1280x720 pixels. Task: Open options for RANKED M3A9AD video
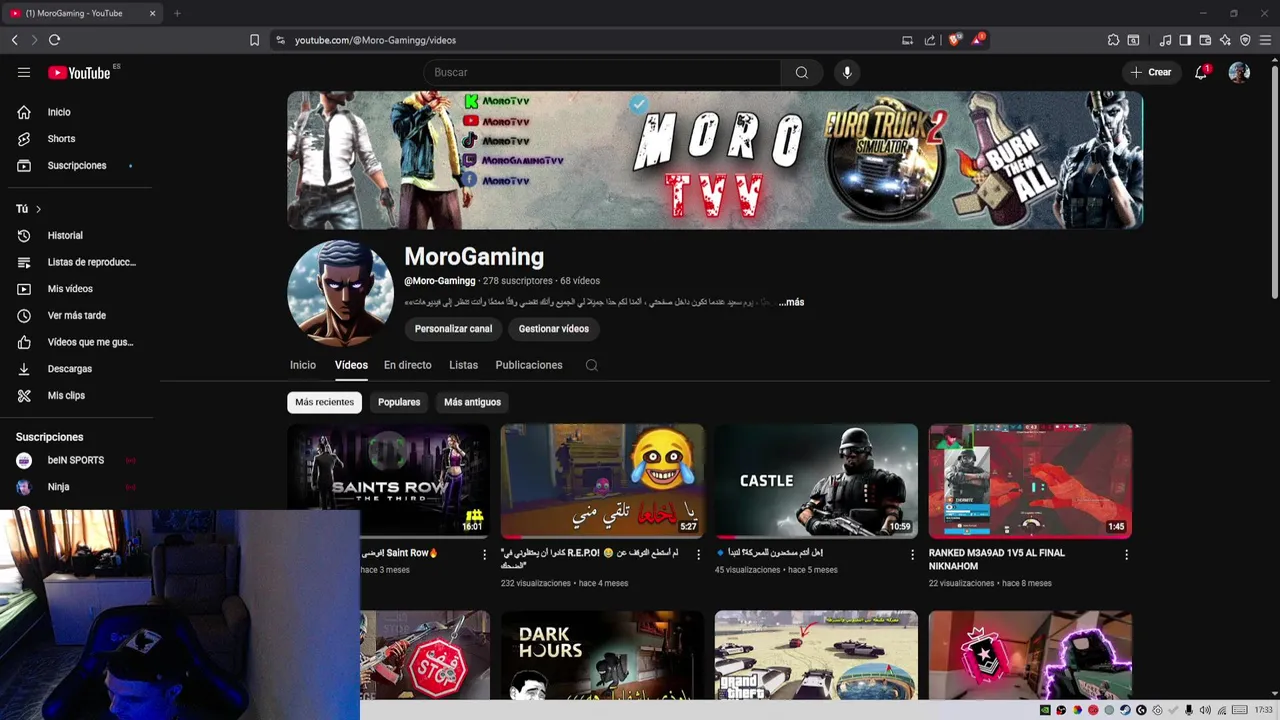pyautogui.click(x=1126, y=554)
